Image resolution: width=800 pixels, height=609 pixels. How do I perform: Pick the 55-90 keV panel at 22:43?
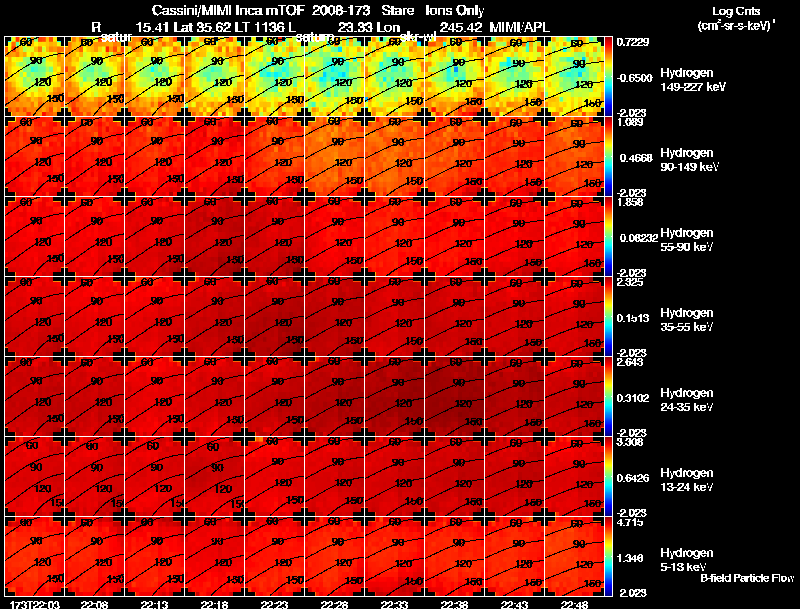click(514, 236)
